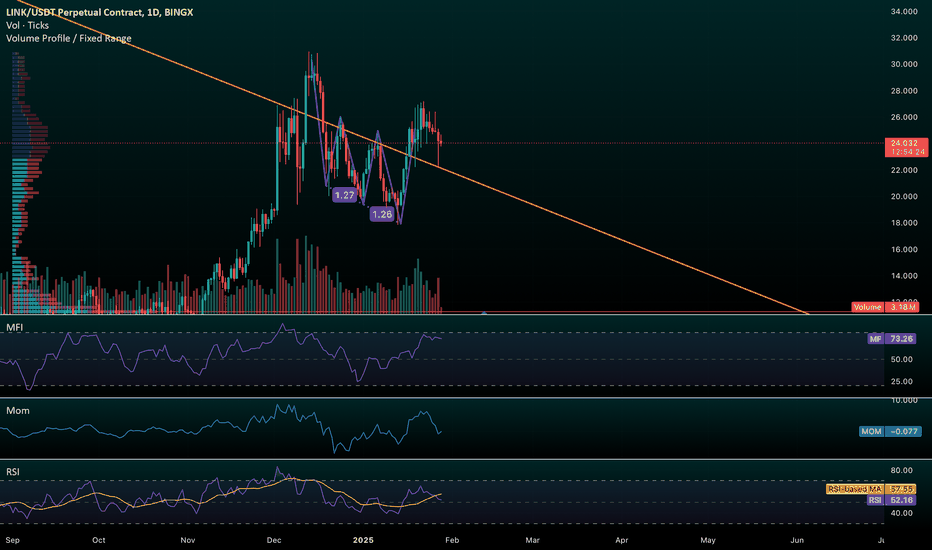This screenshot has width=932, height=550.
Task: Click the 2025 label on time axis
Action: pos(363,540)
